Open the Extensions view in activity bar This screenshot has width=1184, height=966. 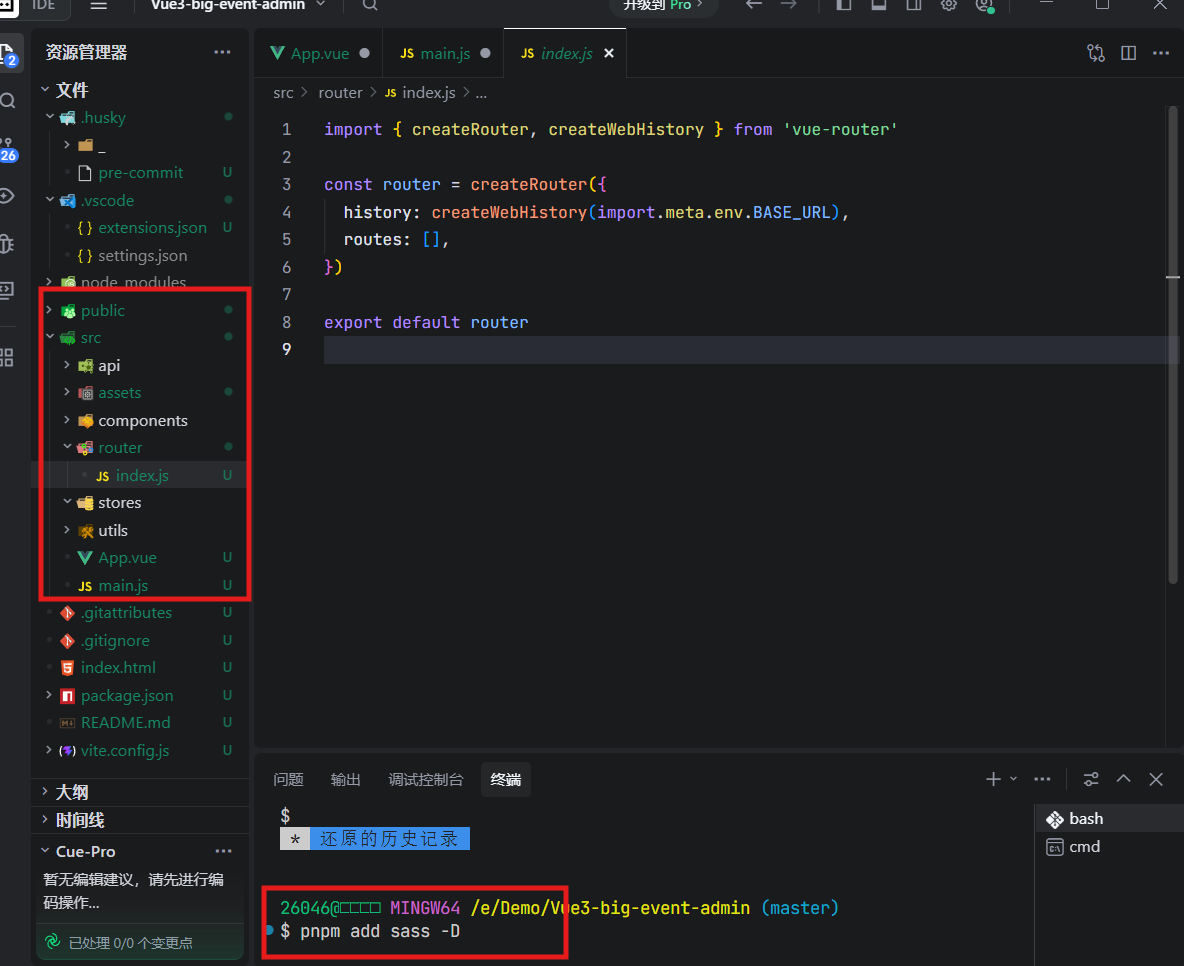click(7, 357)
